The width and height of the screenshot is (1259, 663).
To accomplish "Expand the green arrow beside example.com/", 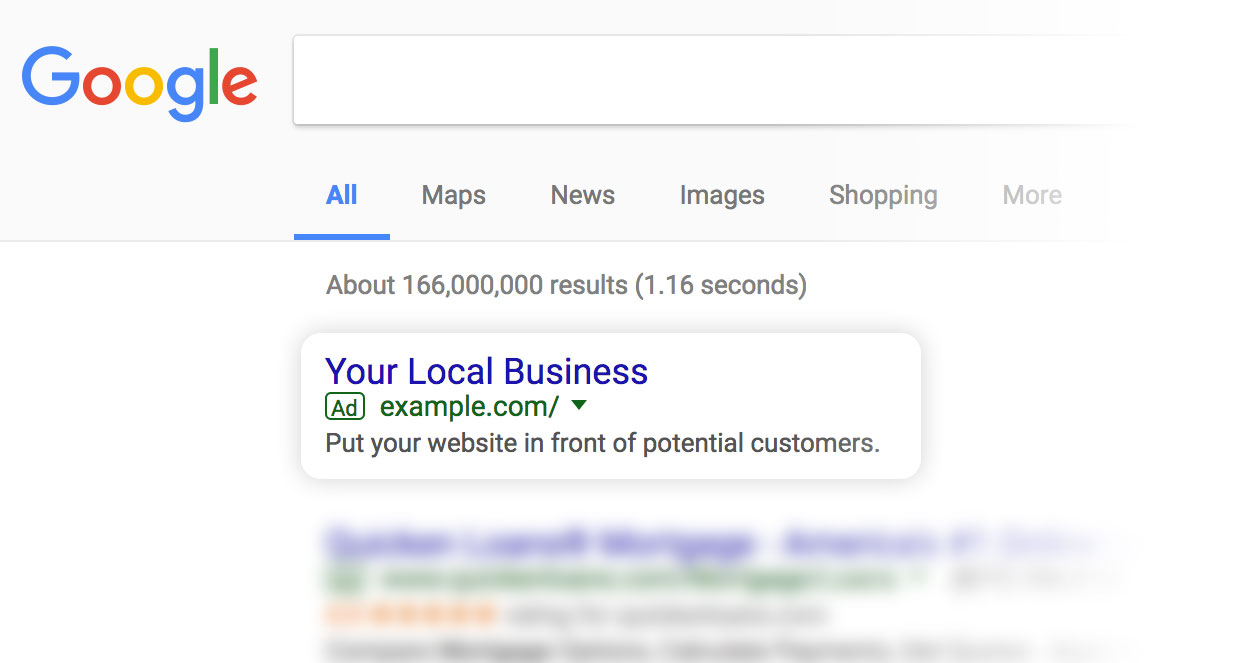I will tap(578, 406).
